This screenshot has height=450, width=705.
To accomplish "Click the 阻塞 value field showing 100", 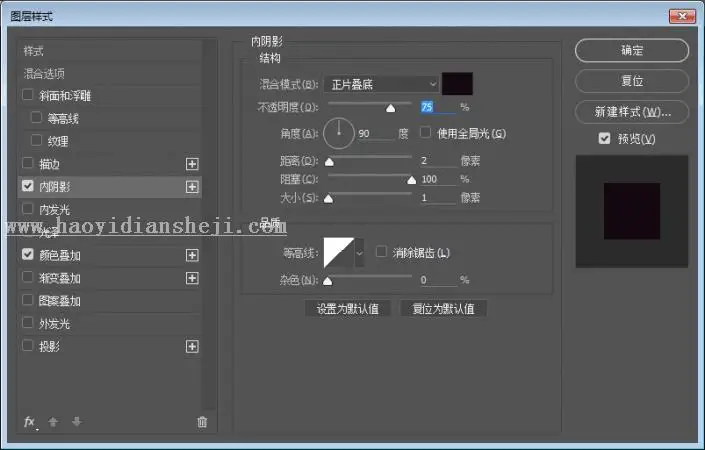I will (x=438, y=179).
